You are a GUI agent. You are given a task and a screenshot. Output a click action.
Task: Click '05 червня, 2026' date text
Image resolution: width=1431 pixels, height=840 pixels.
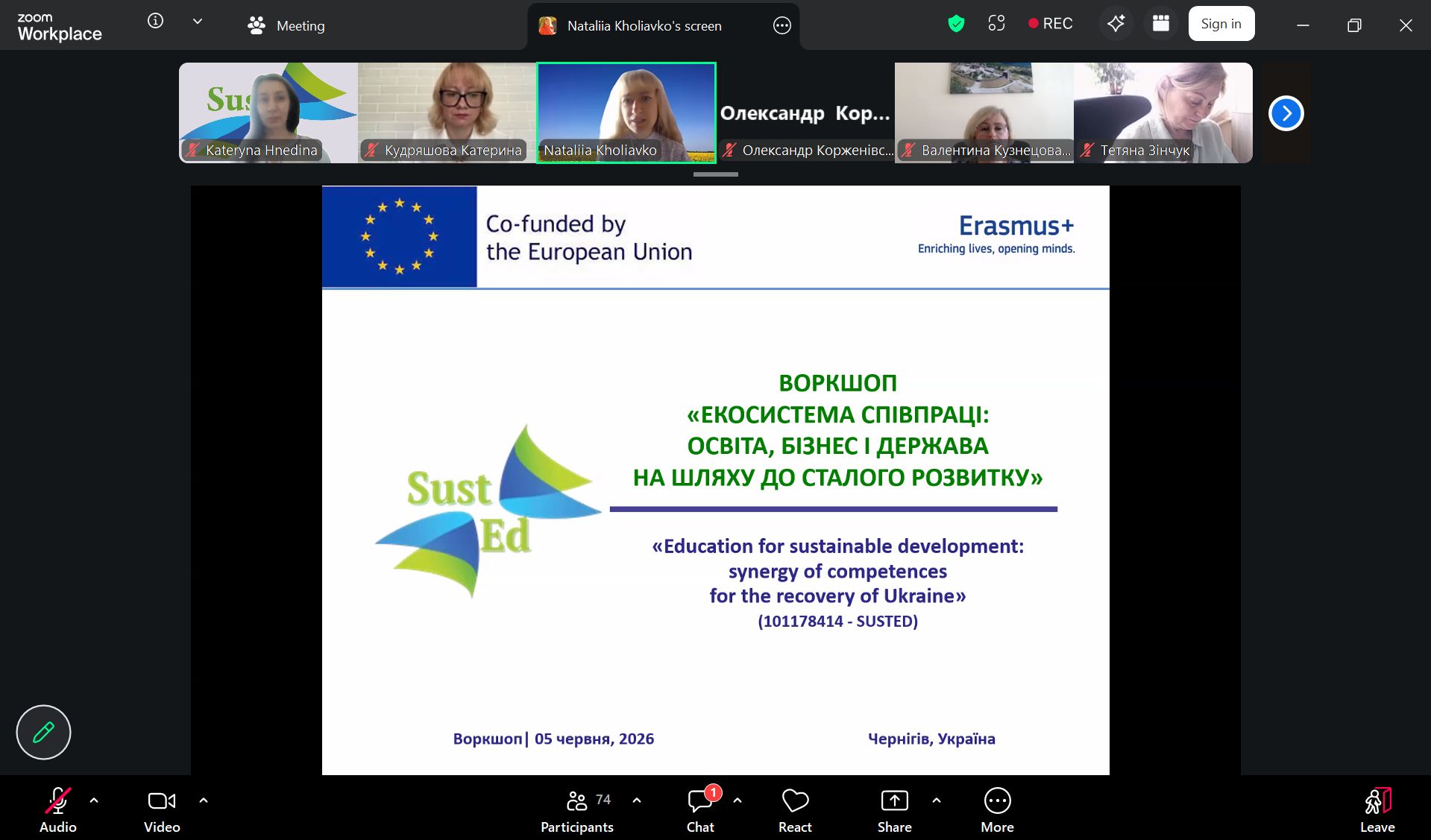[594, 739]
